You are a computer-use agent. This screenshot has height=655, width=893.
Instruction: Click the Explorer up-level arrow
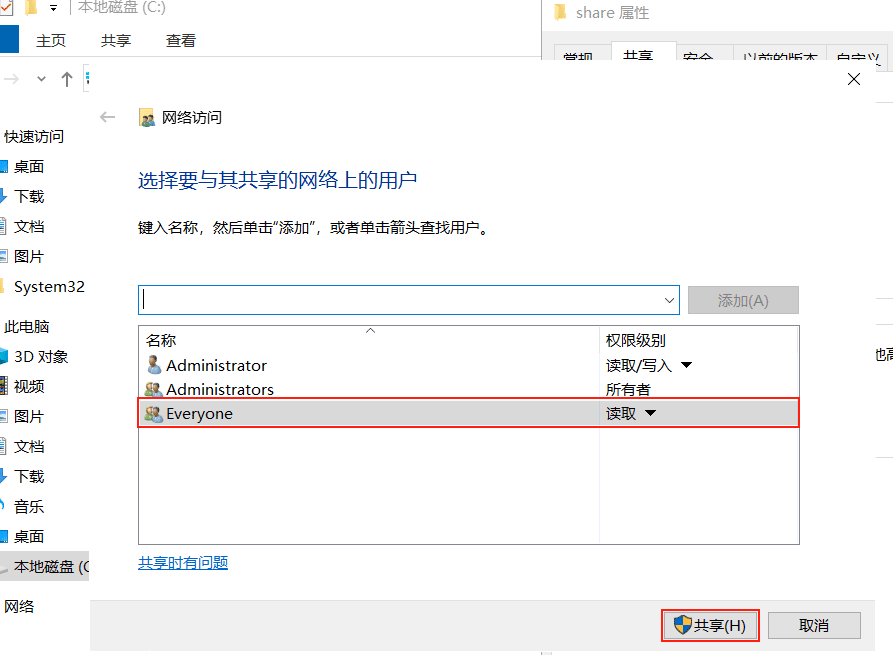point(67,79)
